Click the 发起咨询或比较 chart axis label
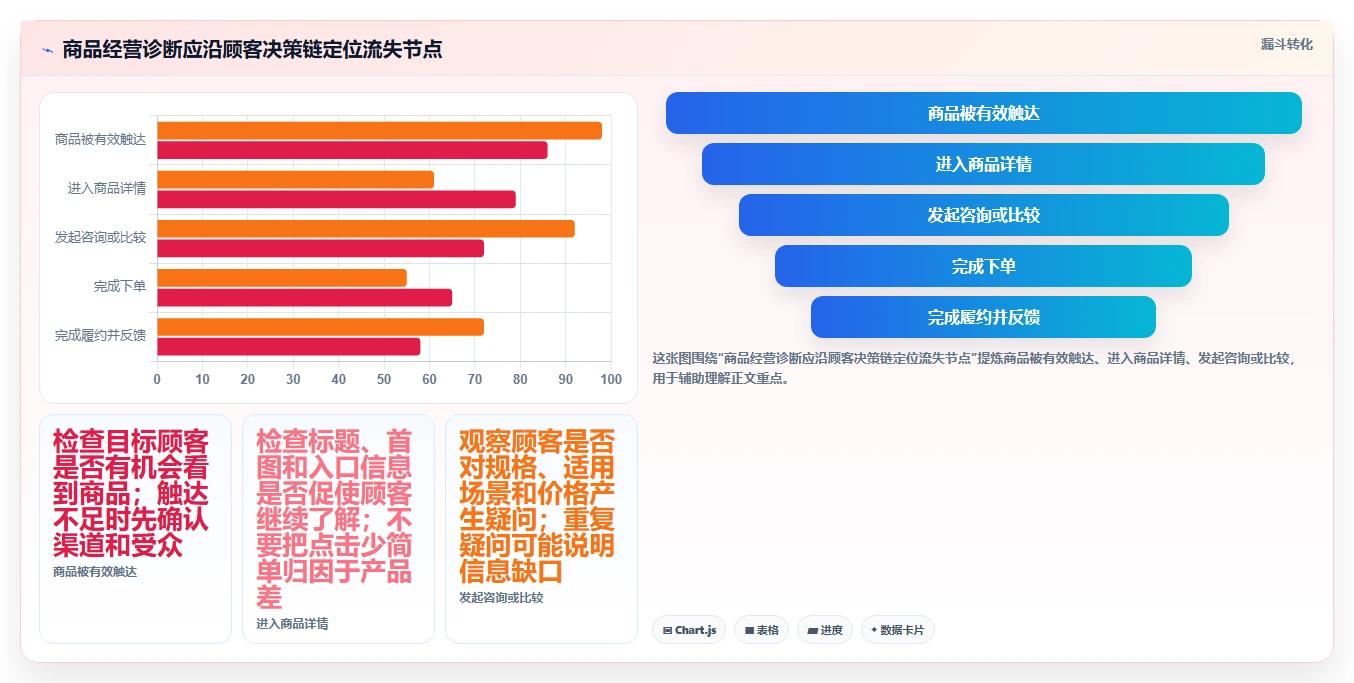The width and height of the screenshot is (1354, 683). click(100, 238)
